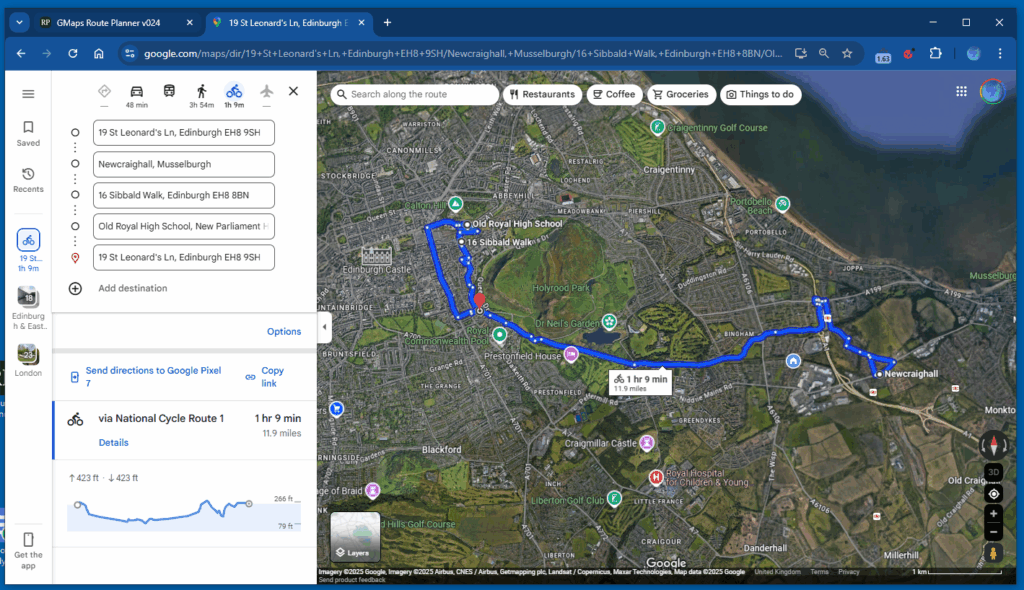
Task: Open route Details link
Action: (x=114, y=442)
